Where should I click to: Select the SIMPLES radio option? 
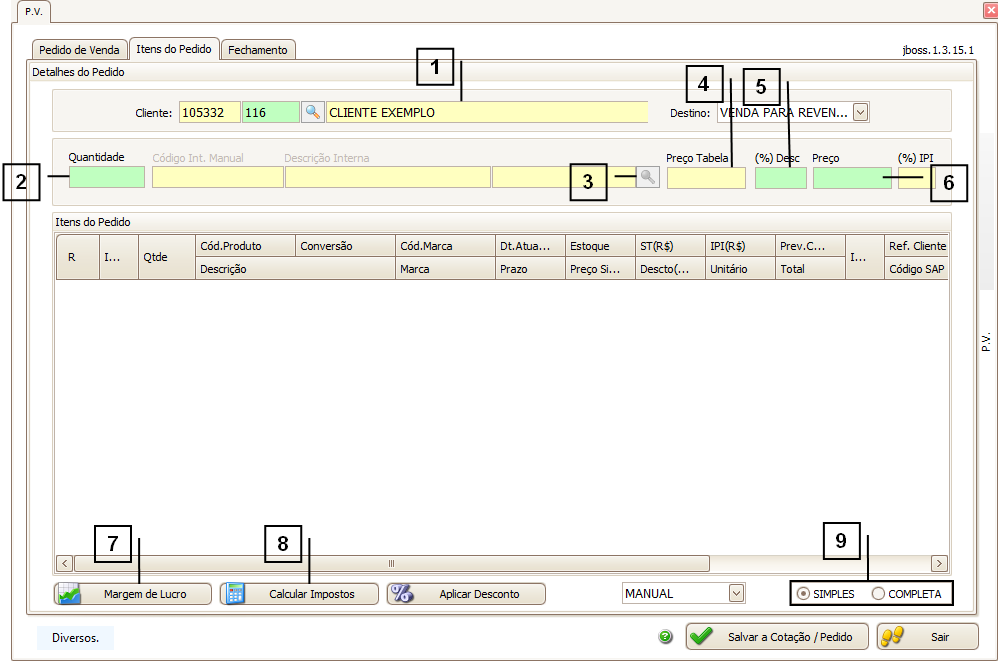click(804, 594)
